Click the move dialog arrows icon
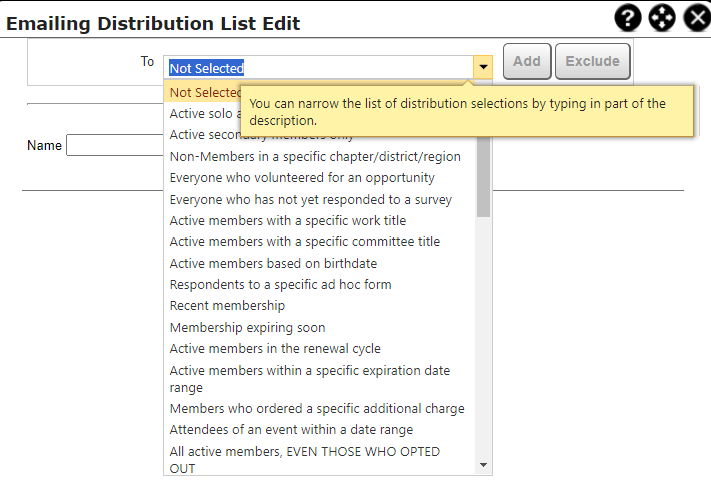The image size is (711, 484). (662, 19)
